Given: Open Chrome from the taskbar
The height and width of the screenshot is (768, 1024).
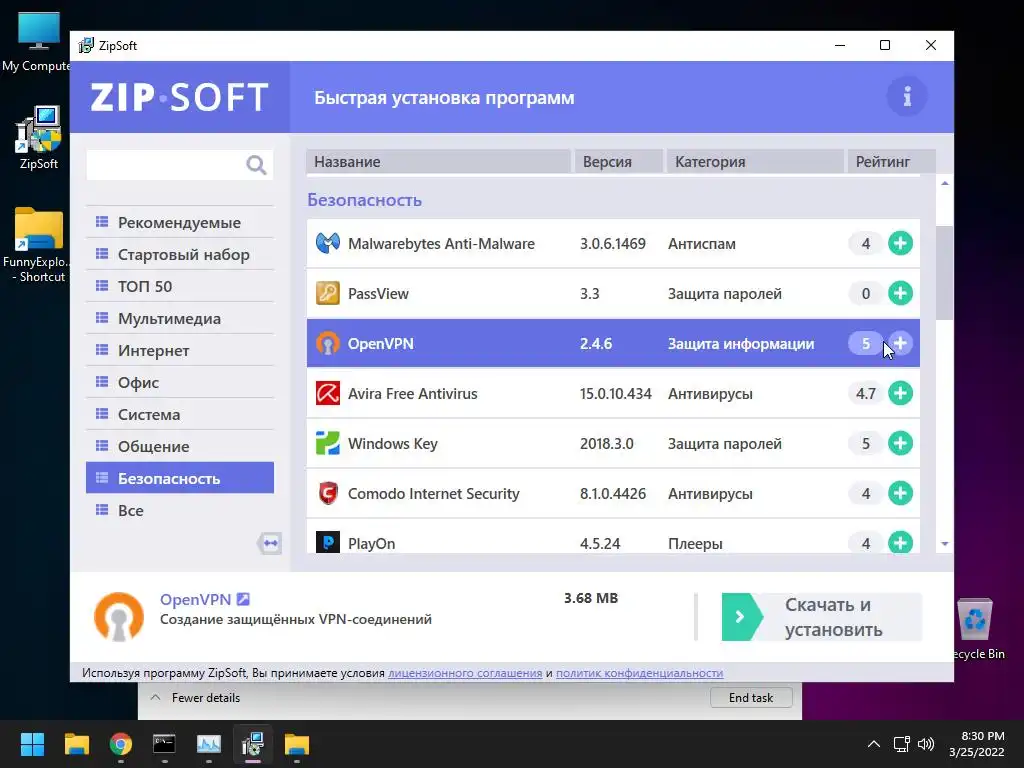Looking at the screenshot, I should pyautogui.click(x=120, y=744).
